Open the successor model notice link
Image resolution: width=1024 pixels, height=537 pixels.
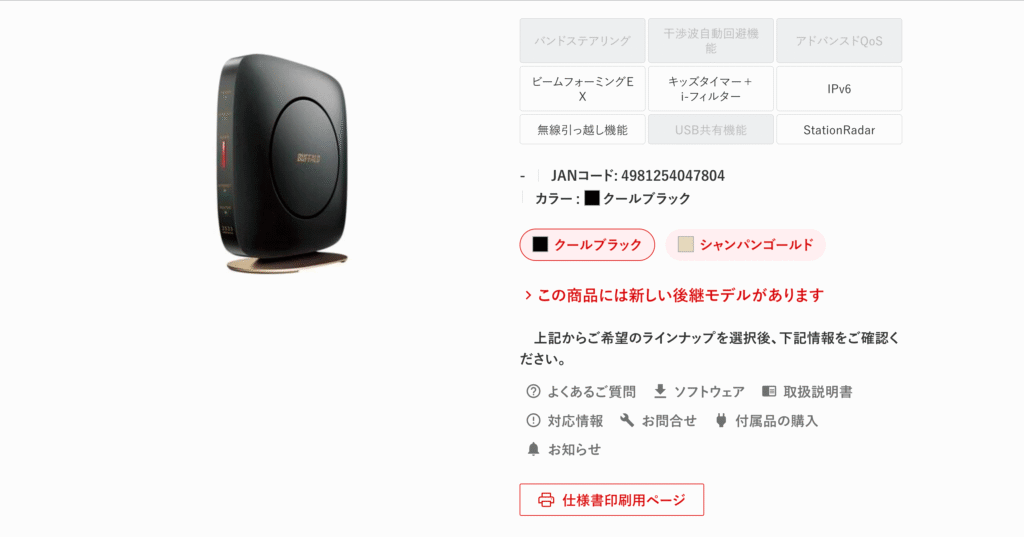(674, 295)
